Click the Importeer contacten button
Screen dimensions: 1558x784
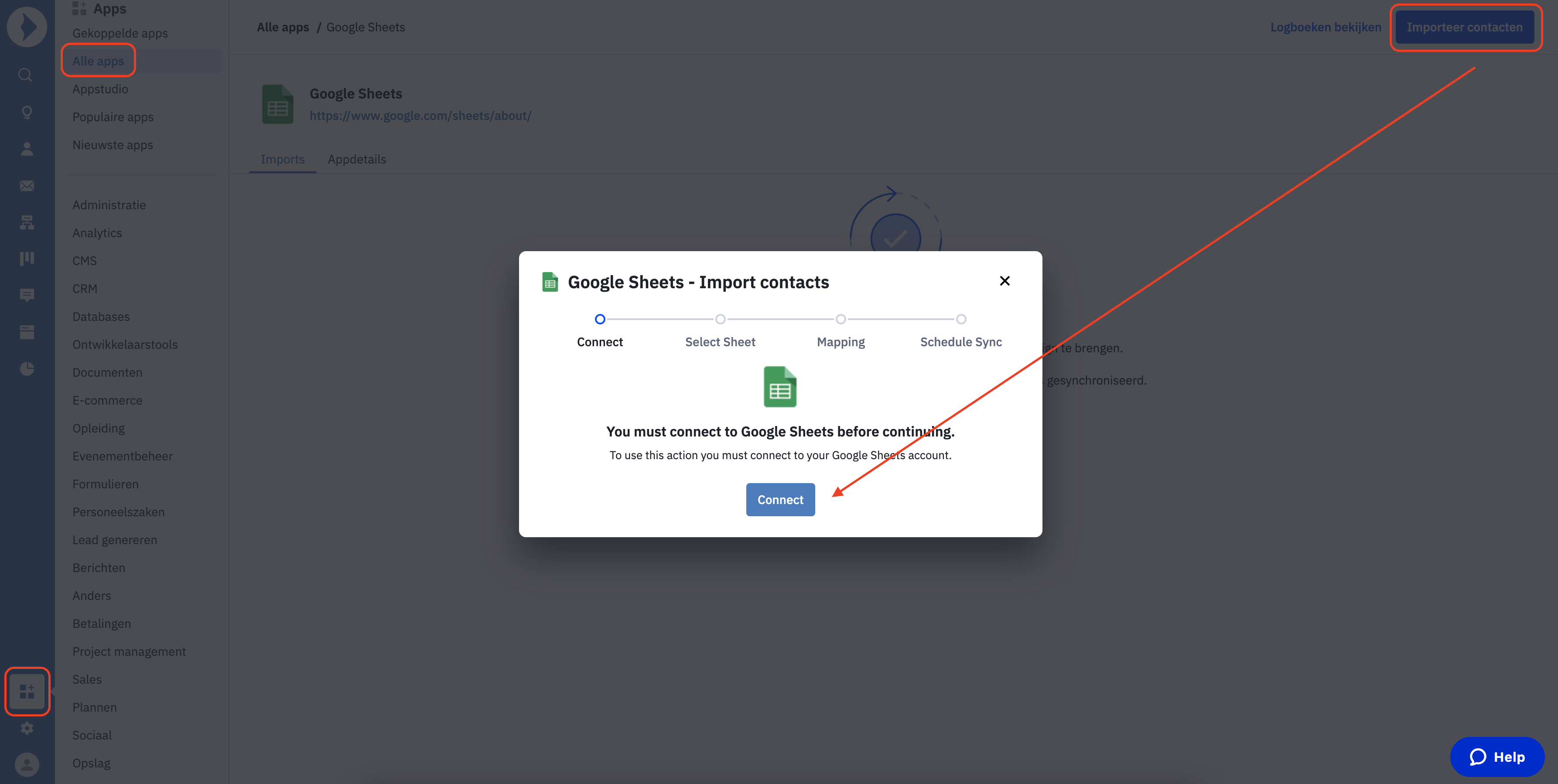pos(1464,27)
